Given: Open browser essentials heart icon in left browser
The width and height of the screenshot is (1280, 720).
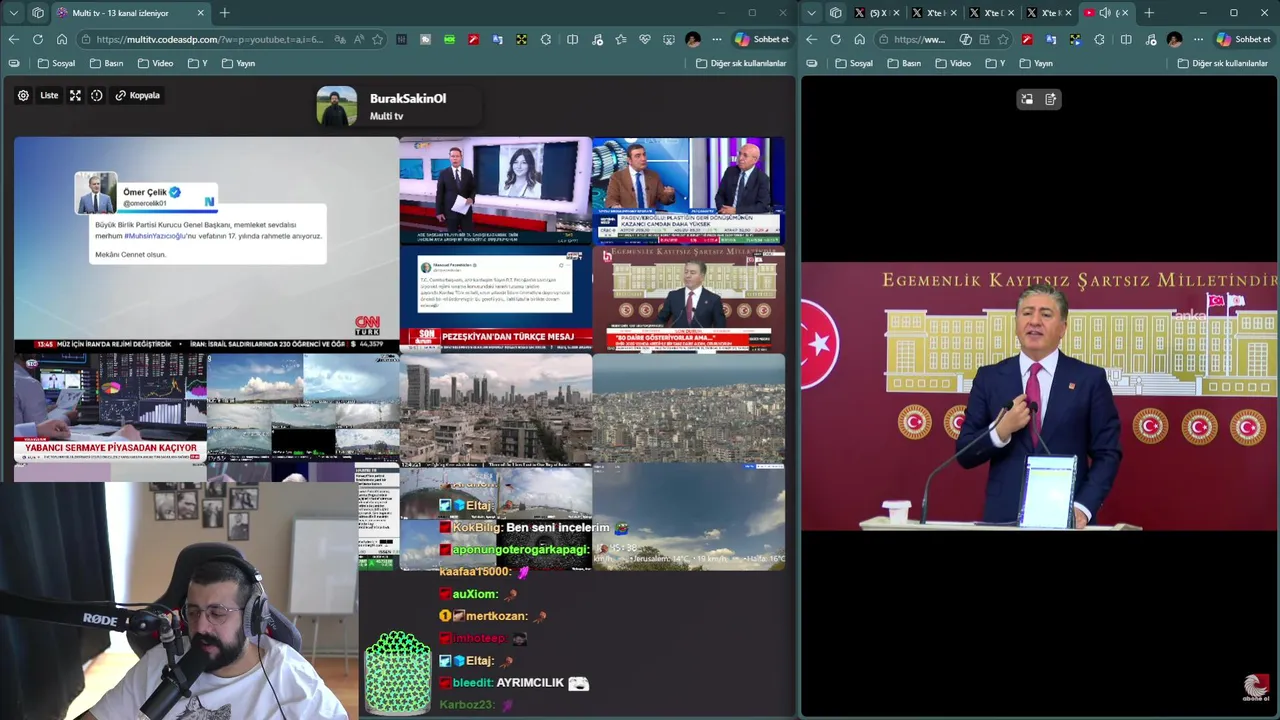Looking at the screenshot, I should click(x=645, y=39).
